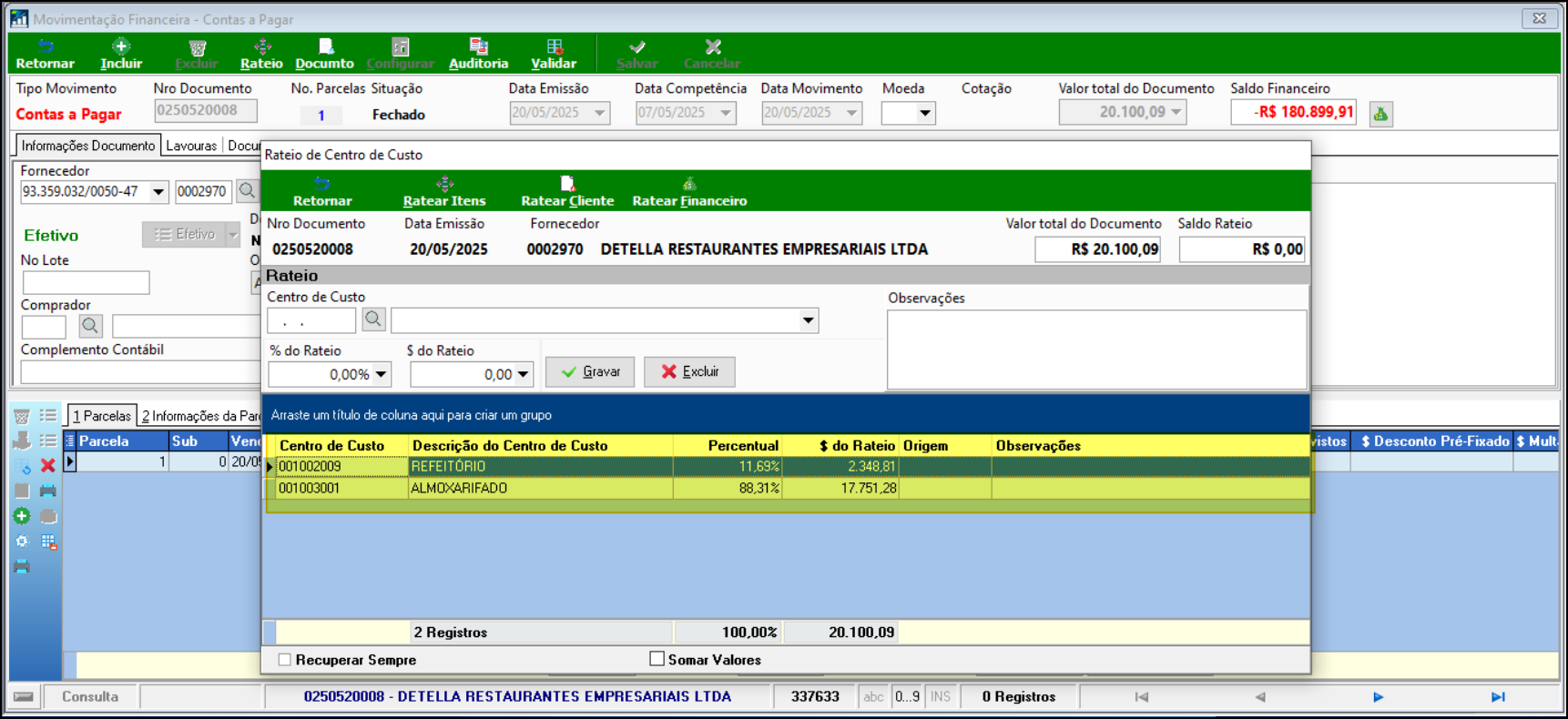
Task: Click Ratear Financeiro in the rateio dialog
Action: [689, 191]
